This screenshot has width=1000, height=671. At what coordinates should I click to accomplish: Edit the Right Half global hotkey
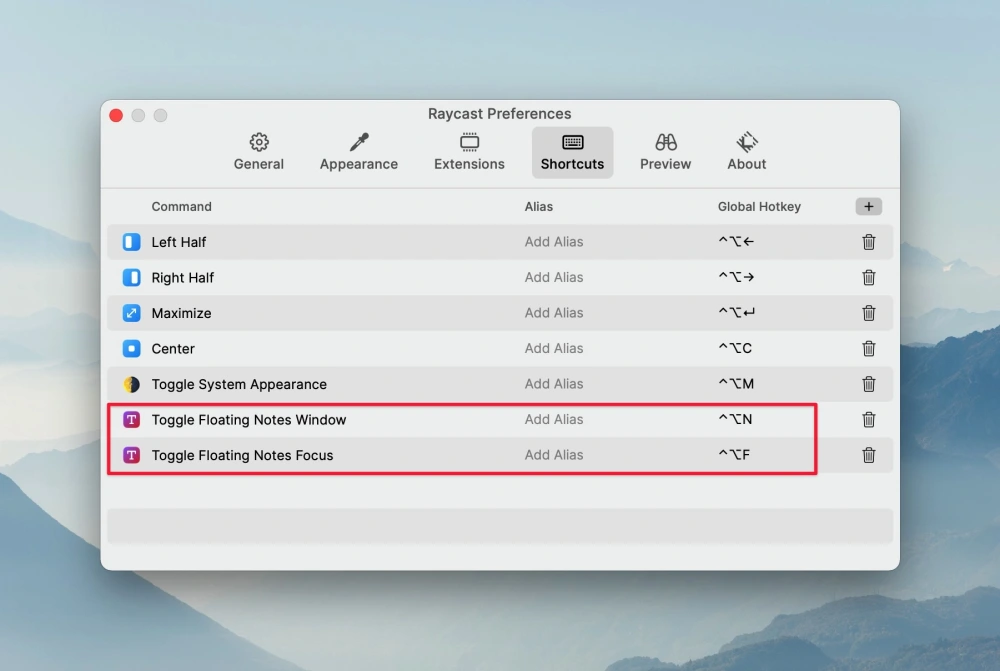pyautogui.click(x=736, y=277)
